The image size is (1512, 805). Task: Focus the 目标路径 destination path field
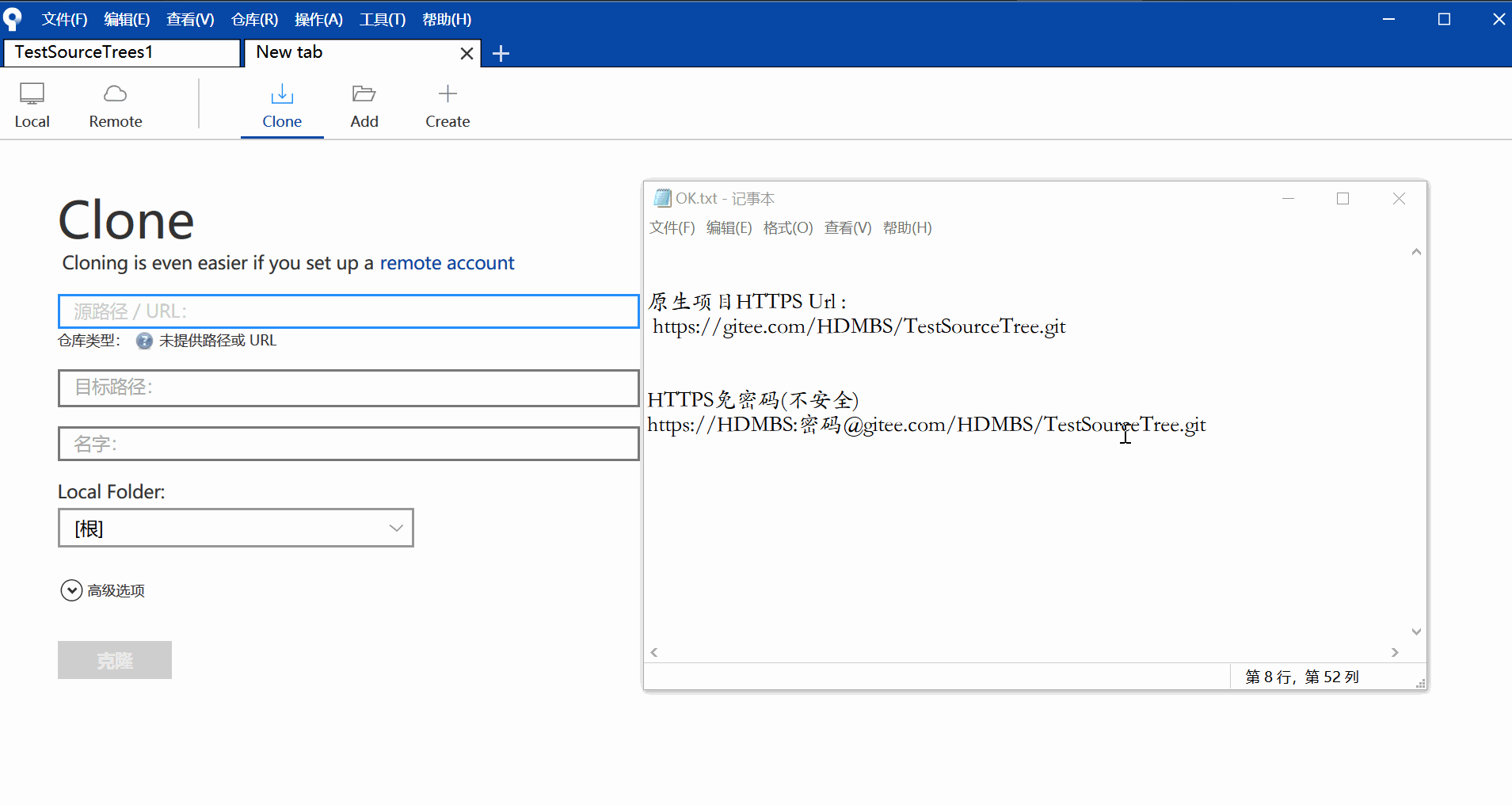[x=348, y=387]
